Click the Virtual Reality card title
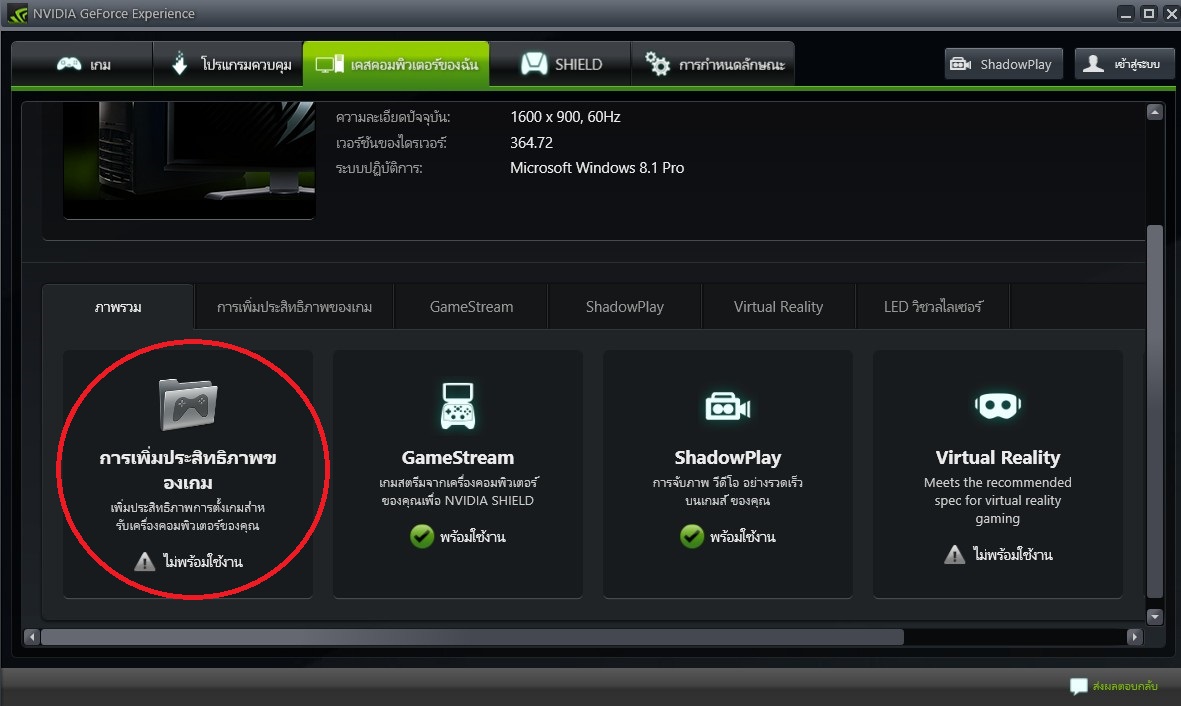Viewport: 1181px width, 706px height. pyautogui.click(x=997, y=457)
